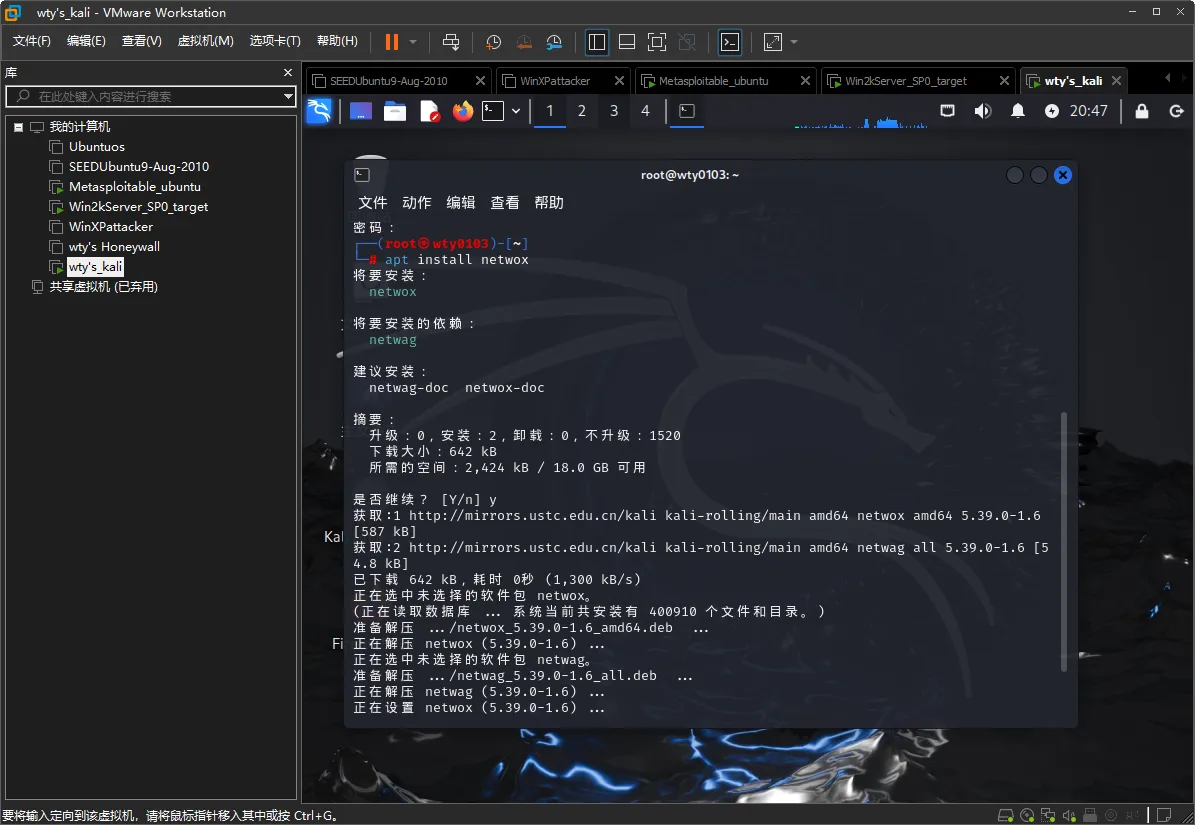The image size is (1195, 825).
Task: Revert to the previous snapshot
Action: [524, 42]
